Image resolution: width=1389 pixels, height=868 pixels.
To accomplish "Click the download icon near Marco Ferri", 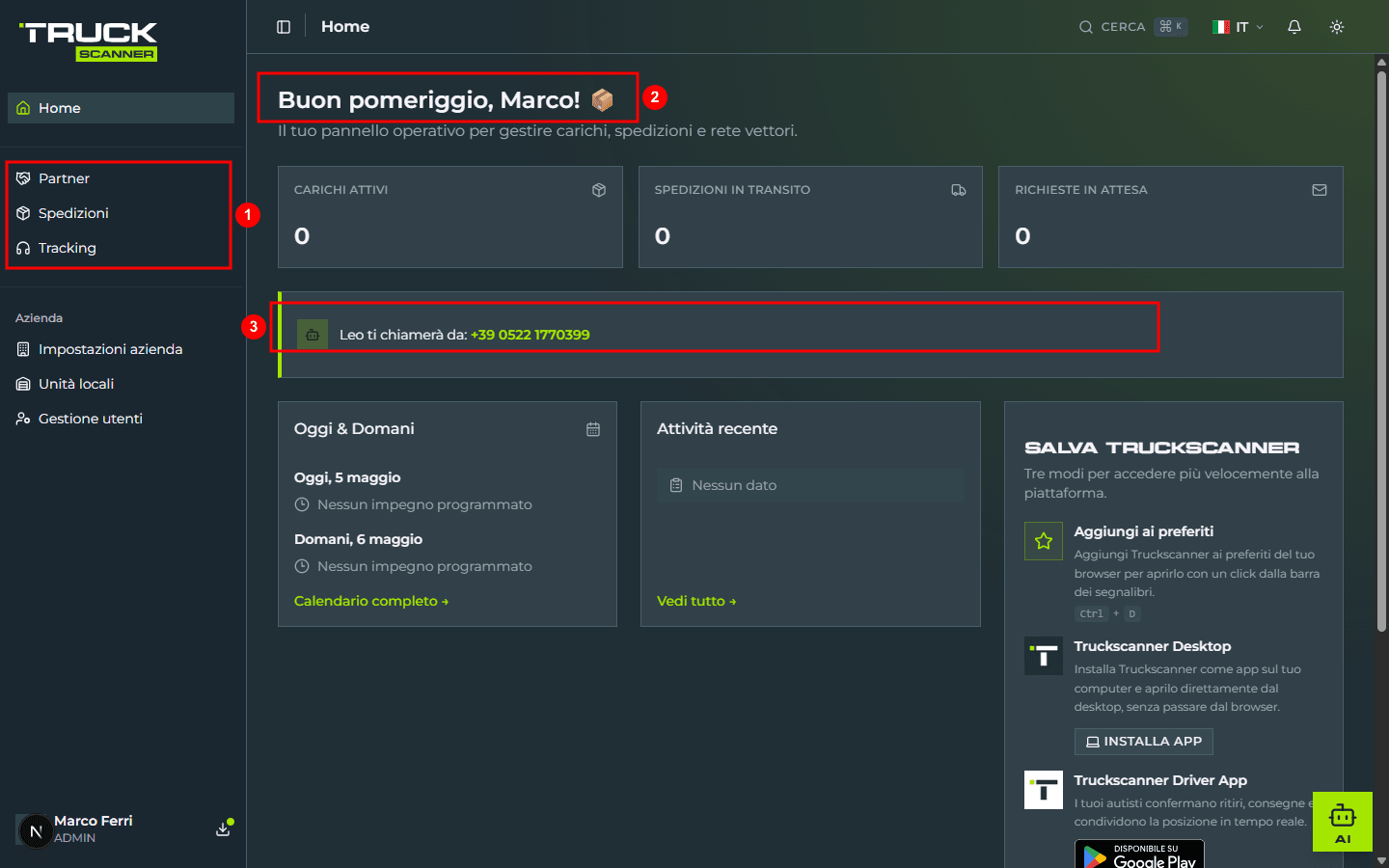I will click(x=223, y=829).
